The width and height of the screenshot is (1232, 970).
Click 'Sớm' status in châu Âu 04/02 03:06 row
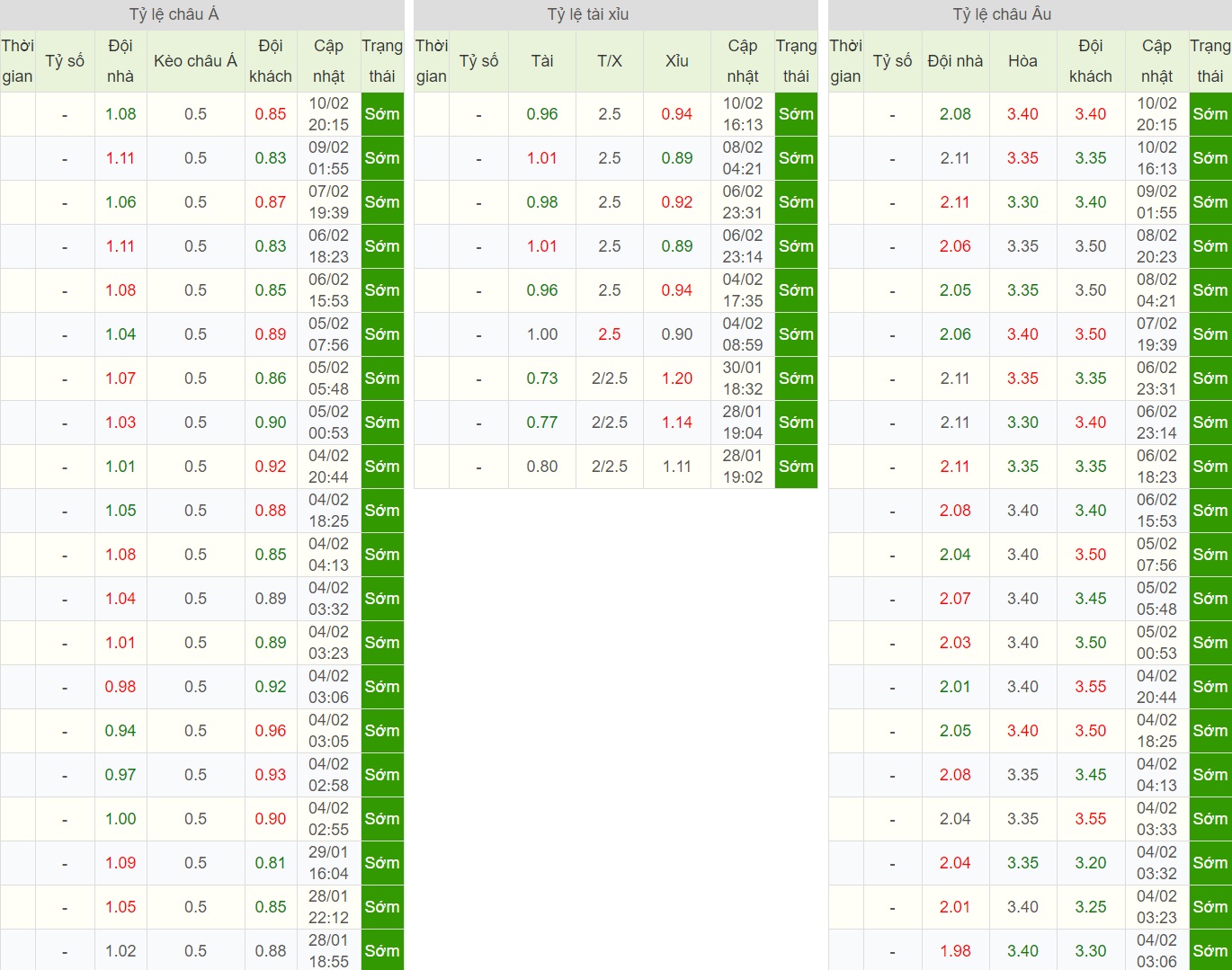point(1210,951)
